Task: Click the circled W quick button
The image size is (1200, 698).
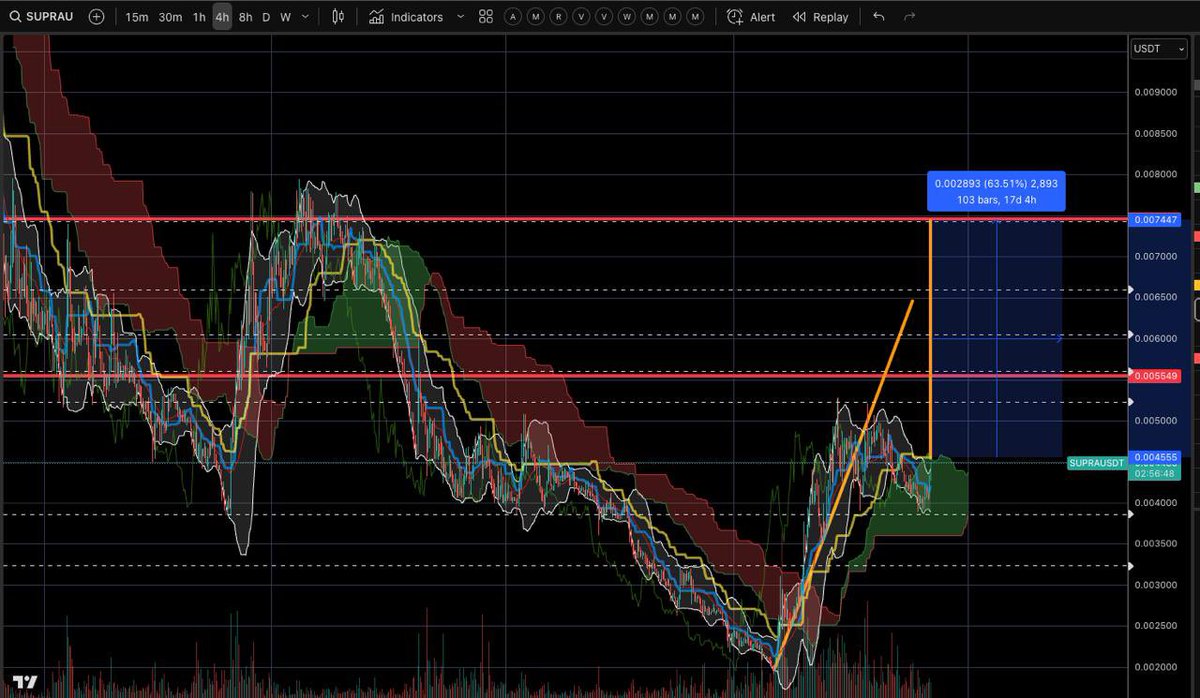Action: click(x=627, y=17)
